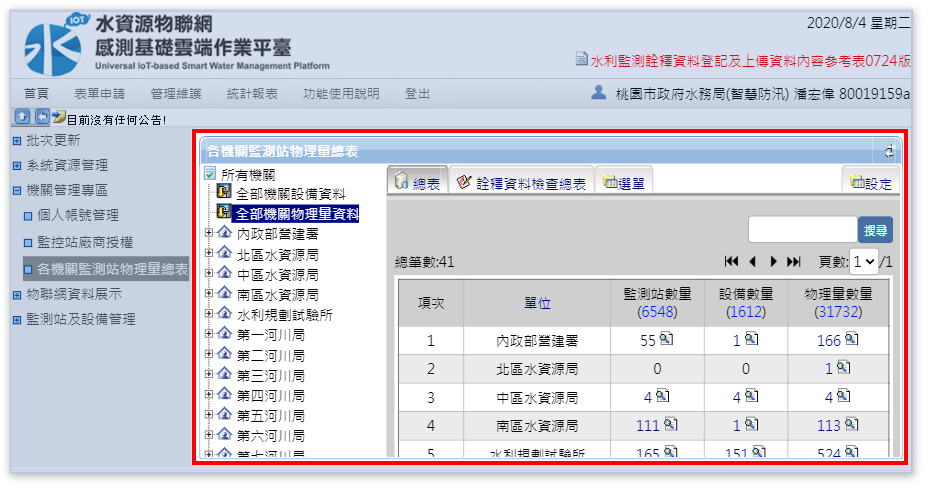Click the up arrow announcement icon
This screenshot has width=929, height=488.
22,117
